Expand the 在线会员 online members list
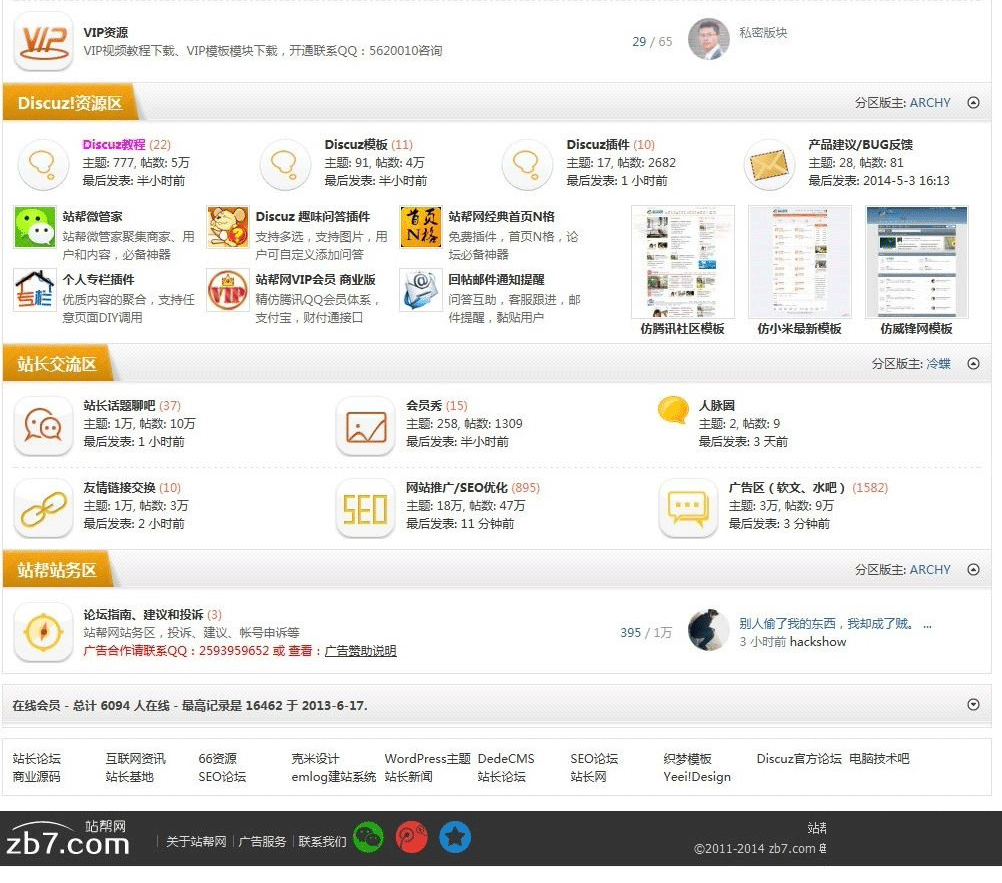This screenshot has height=883, width=1002. point(973,704)
